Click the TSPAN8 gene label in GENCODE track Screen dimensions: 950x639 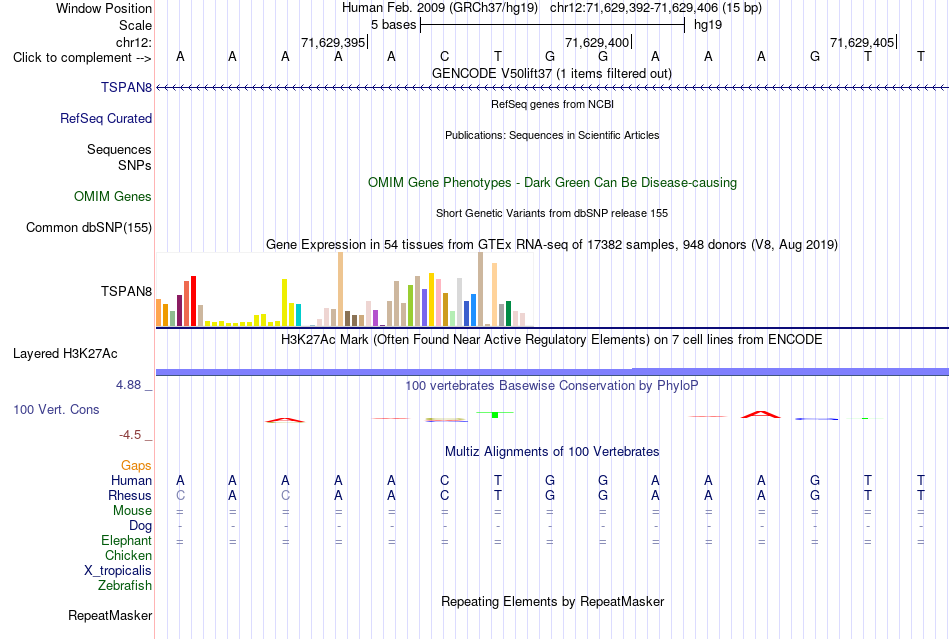tap(126, 87)
